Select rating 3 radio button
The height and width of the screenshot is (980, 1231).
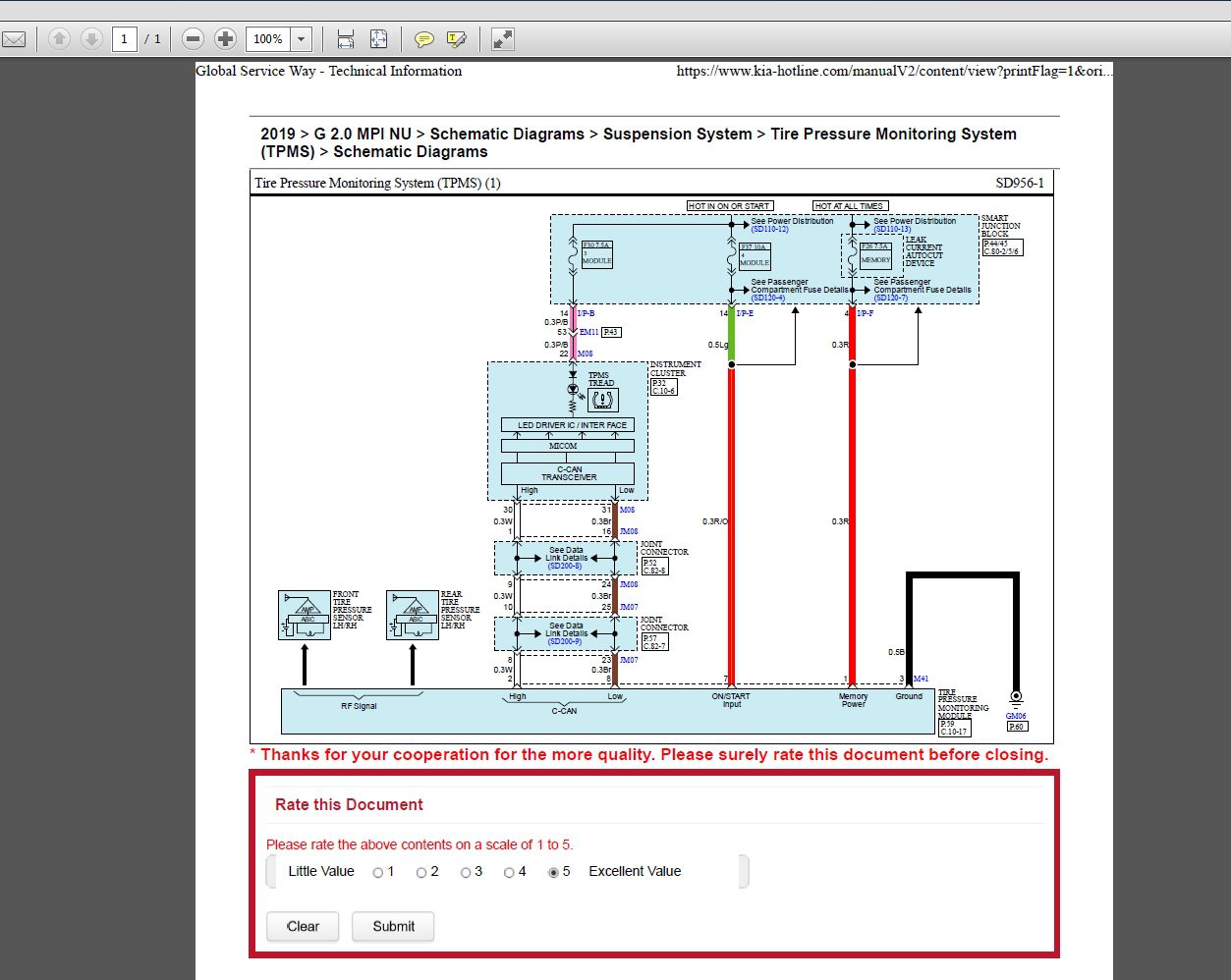coord(466,873)
